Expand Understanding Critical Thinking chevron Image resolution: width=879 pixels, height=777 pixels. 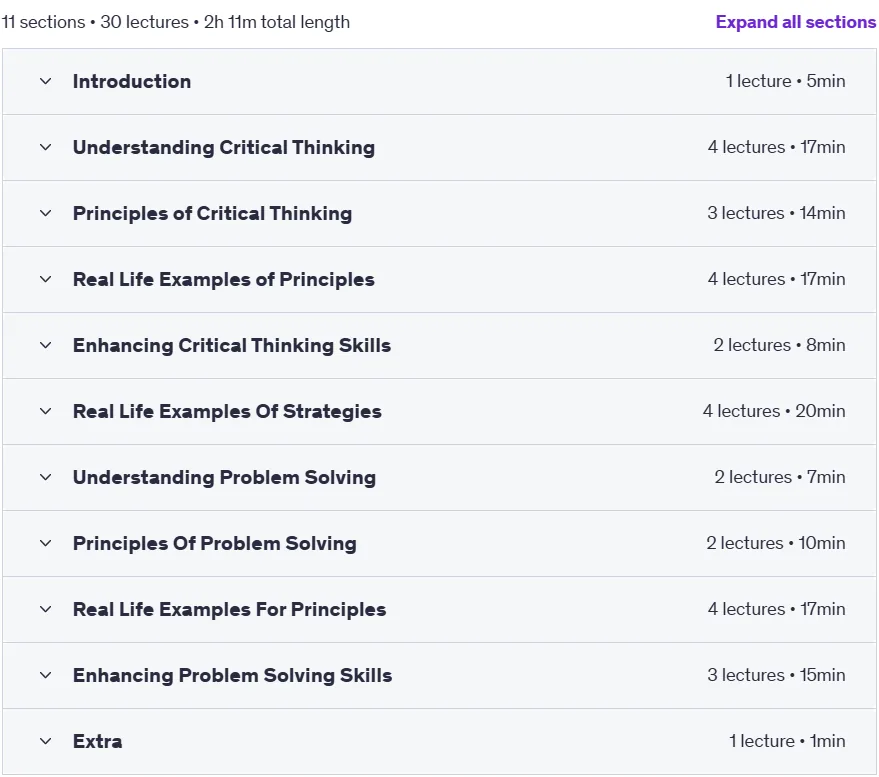tap(46, 147)
